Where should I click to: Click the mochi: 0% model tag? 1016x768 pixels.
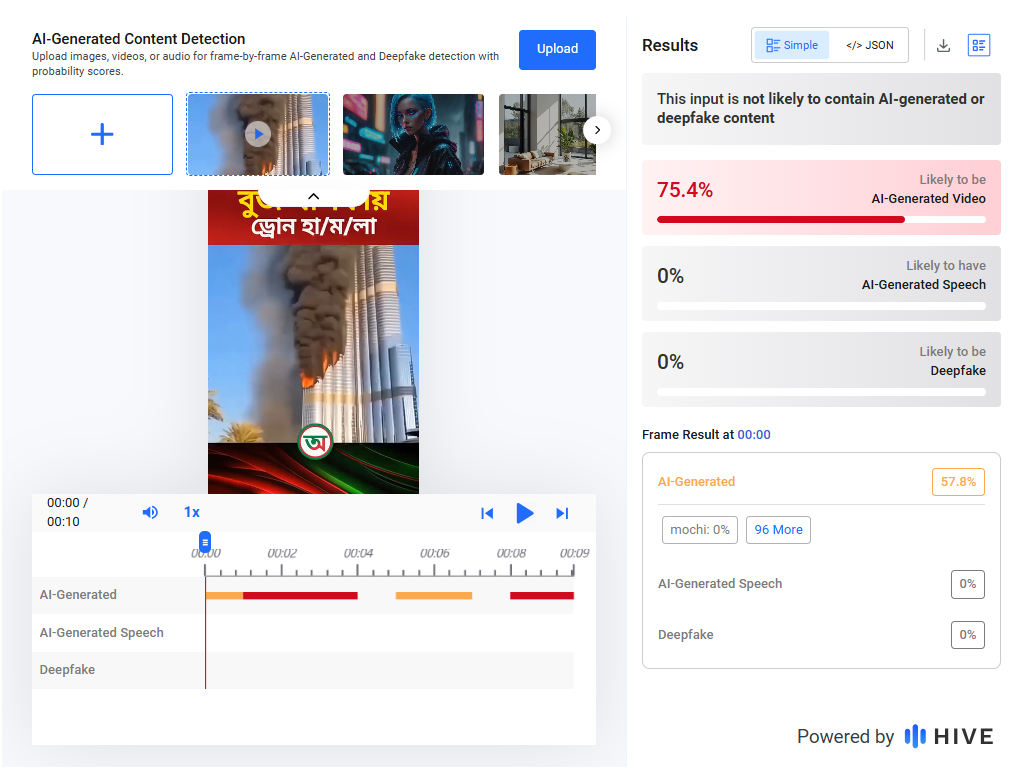tap(700, 530)
